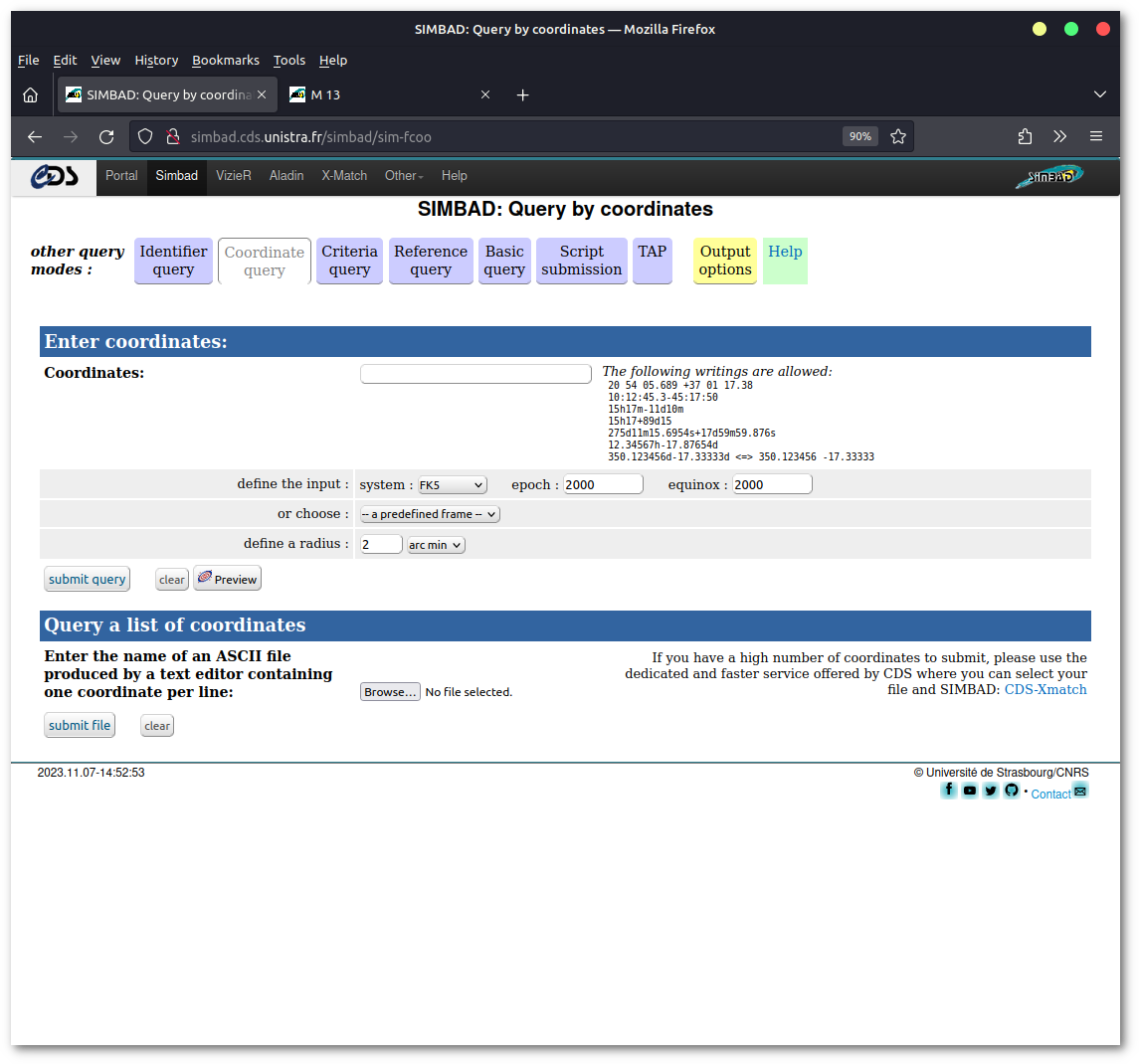
Task: Switch to Identifier query mode
Action: tap(174, 261)
